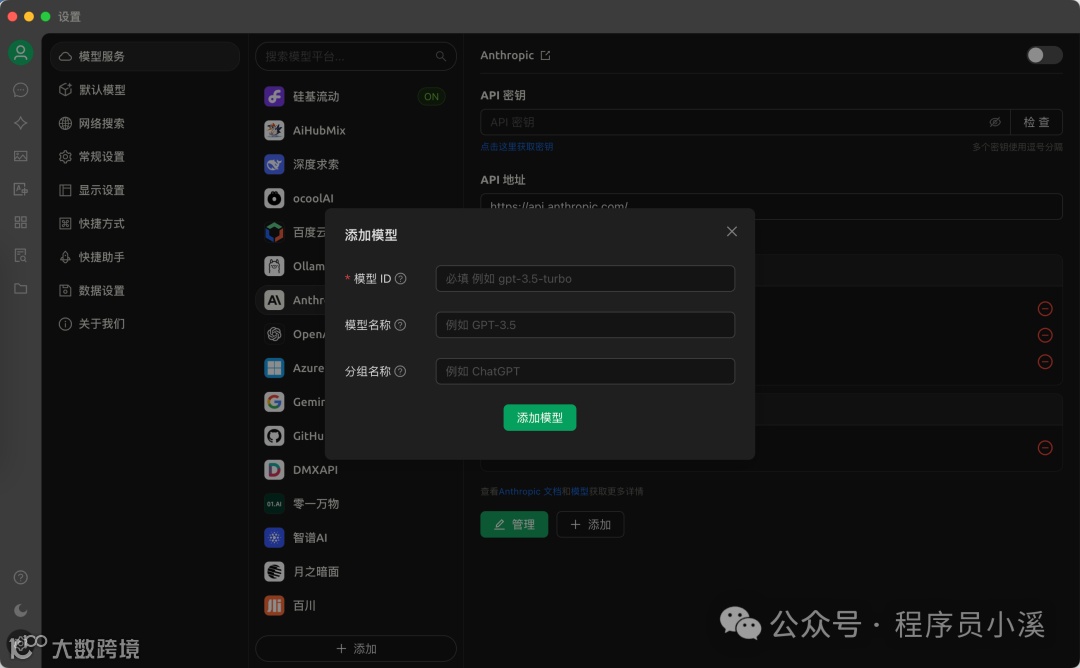Screen dimensions: 1080x668
Task: Click the ON badge for 硅基流动
Action: pos(431,96)
